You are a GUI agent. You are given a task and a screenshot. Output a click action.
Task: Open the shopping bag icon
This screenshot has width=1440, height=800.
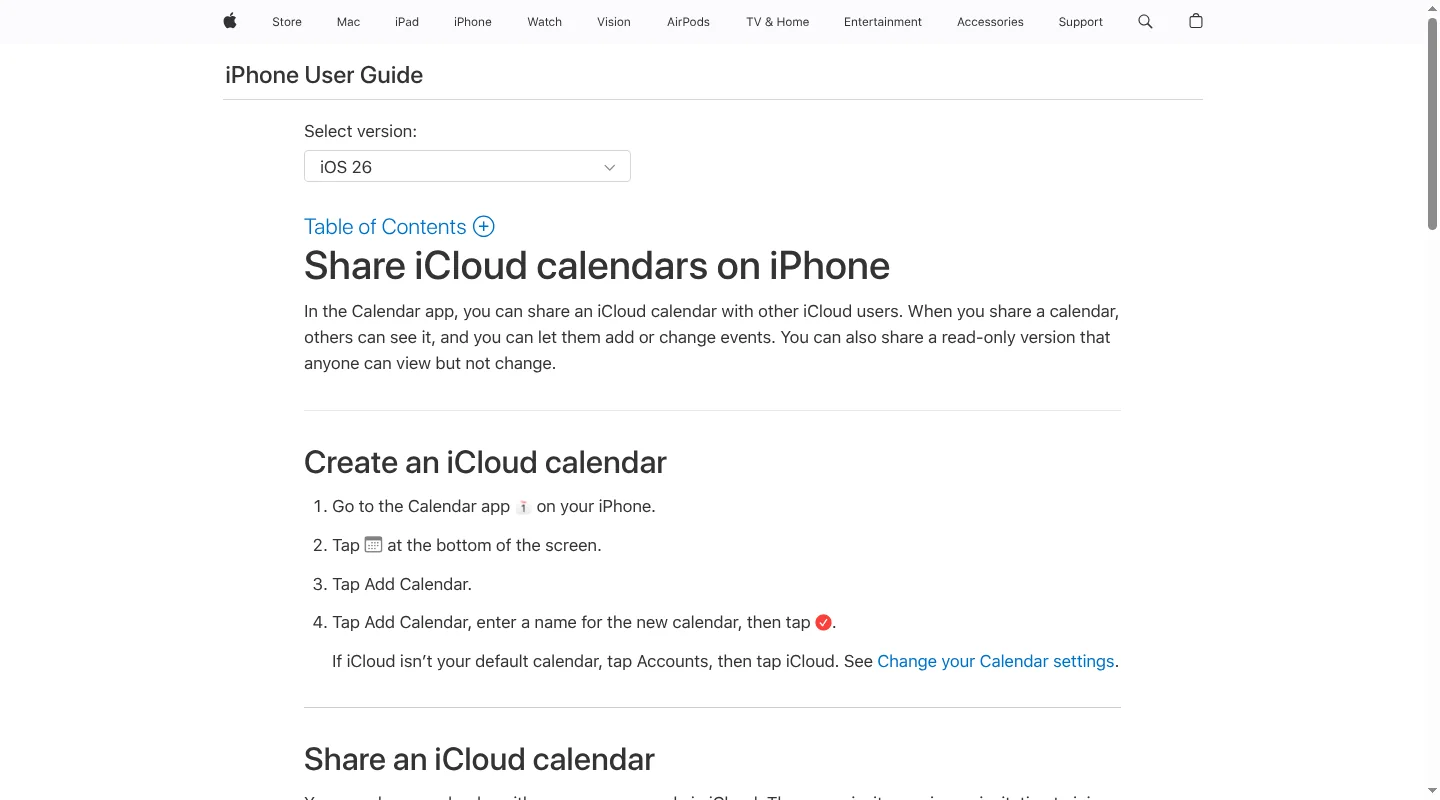click(x=1195, y=21)
